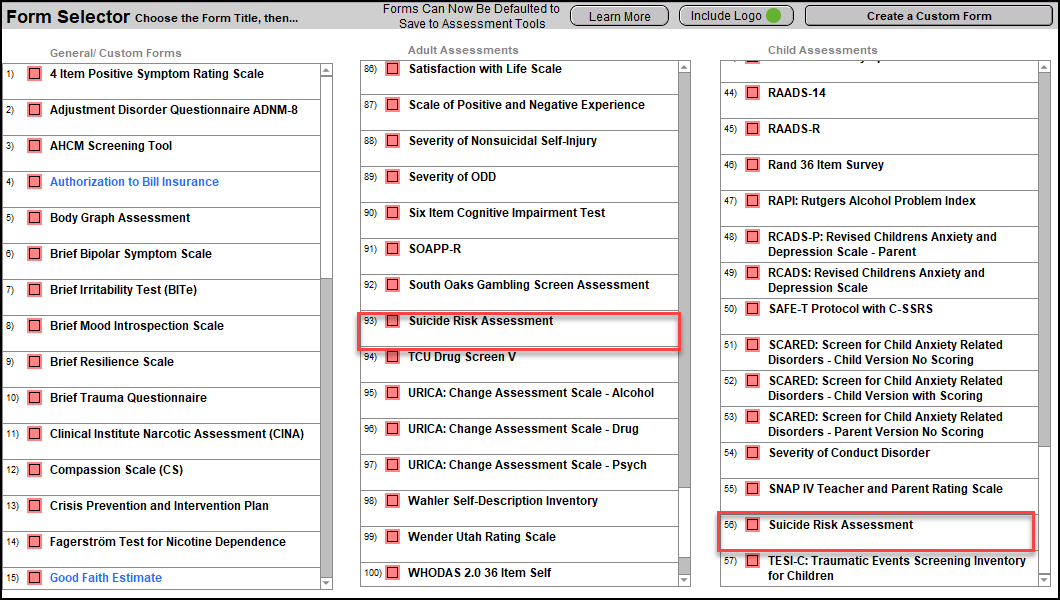Viewport: 1060px width, 600px height.
Task: Open the Good Faith Estimate form
Action: [x=106, y=578]
